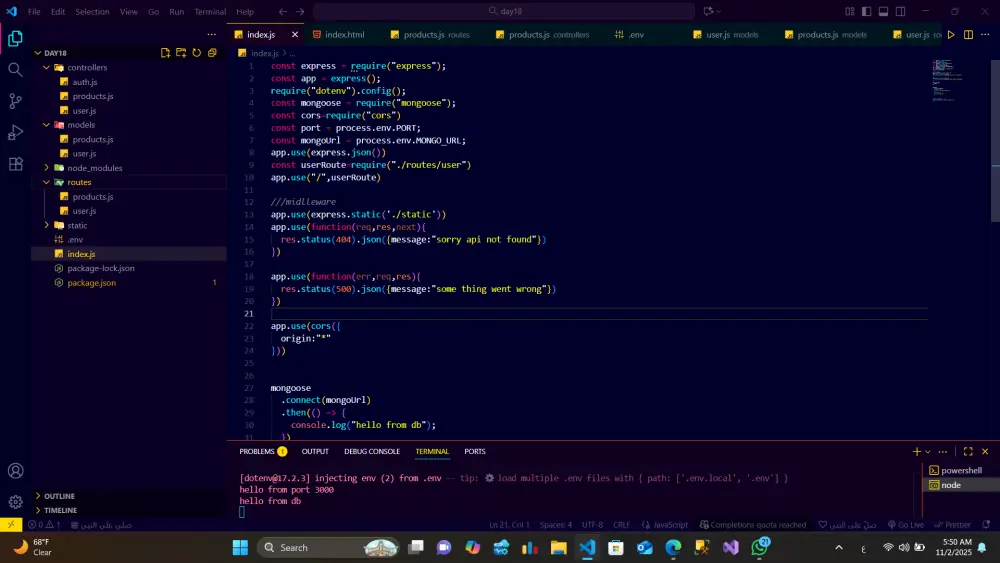
Task: Show the Debug Console tab
Action: (x=372, y=451)
